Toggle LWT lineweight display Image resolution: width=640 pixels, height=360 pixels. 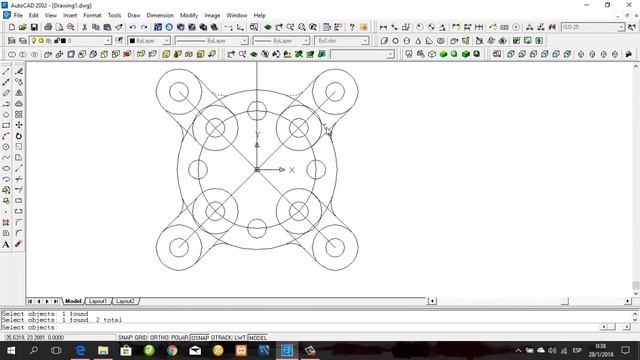(x=240, y=338)
